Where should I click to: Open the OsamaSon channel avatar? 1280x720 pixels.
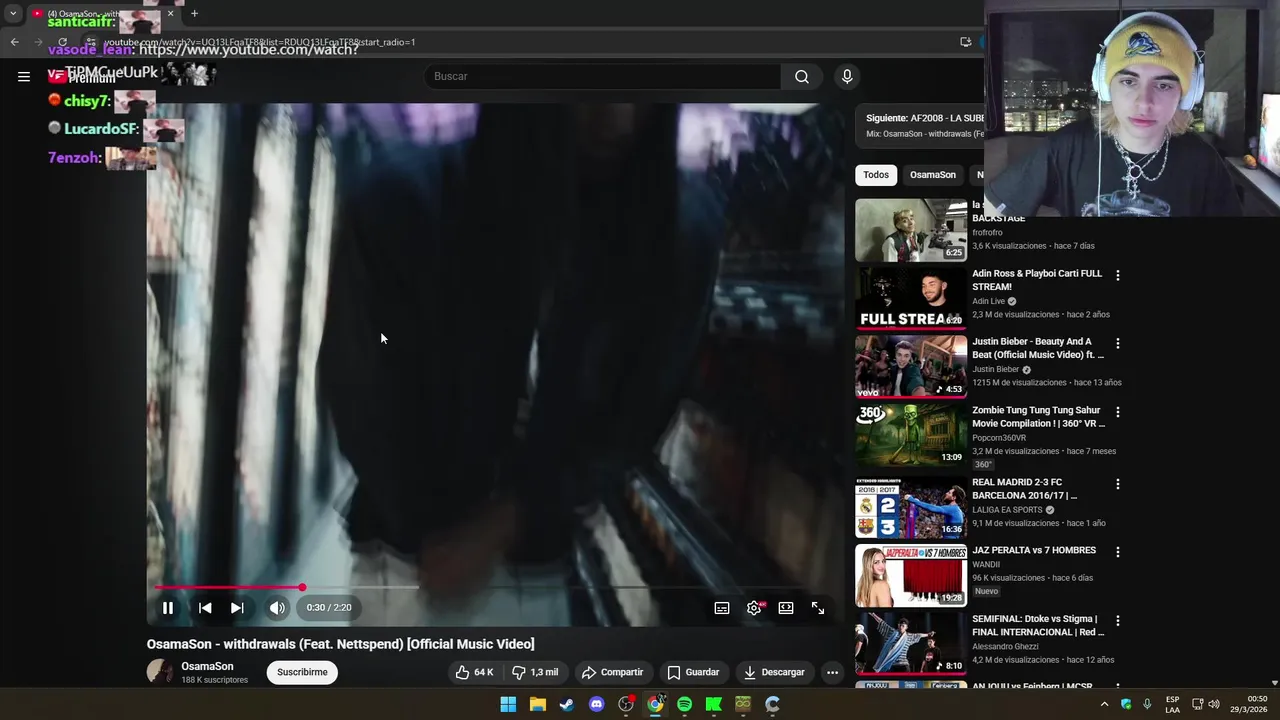(x=160, y=673)
